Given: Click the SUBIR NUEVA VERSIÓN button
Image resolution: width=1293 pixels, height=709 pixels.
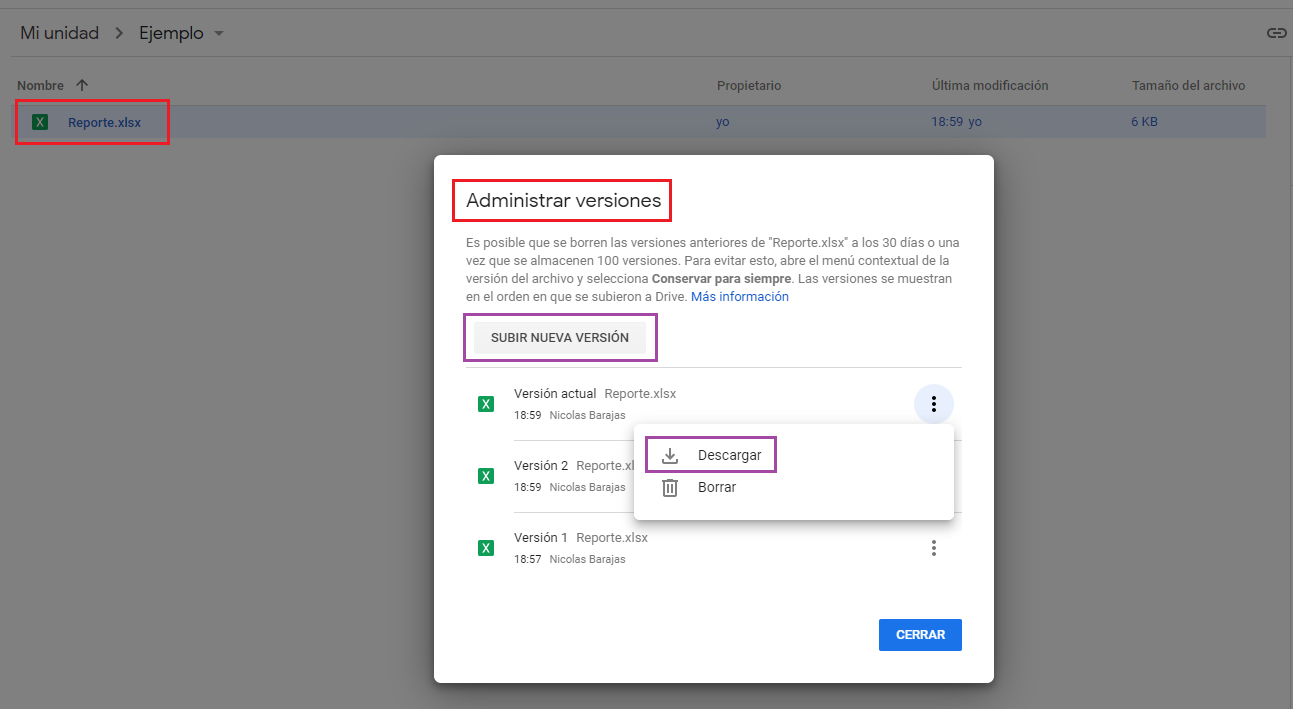Looking at the screenshot, I should (x=560, y=338).
